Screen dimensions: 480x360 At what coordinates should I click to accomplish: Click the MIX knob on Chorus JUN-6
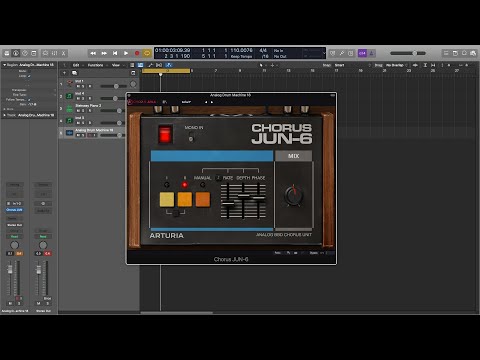point(294,195)
